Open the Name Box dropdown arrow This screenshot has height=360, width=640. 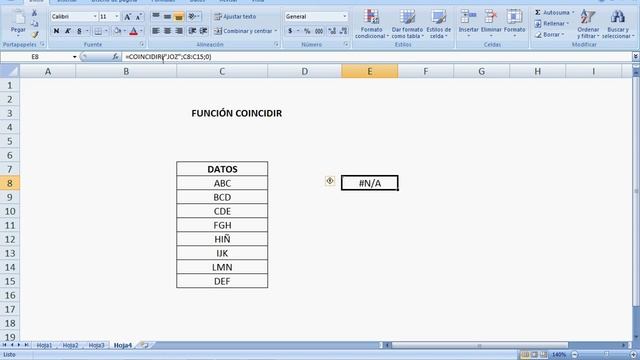(x=74, y=57)
